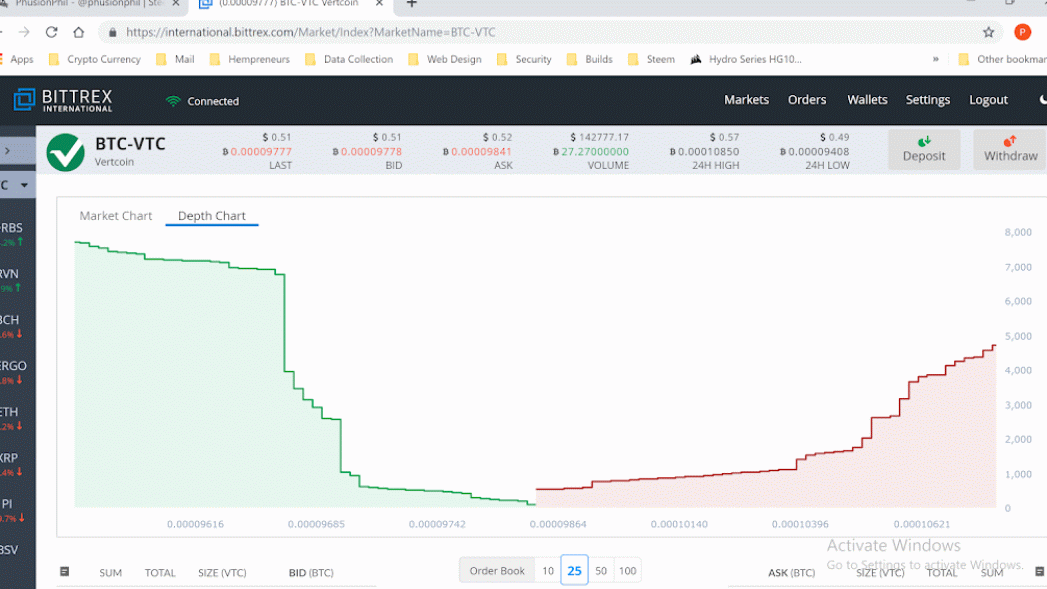Open a new browser tab
Screen dimensions: 1047x589
coord(411,4)
